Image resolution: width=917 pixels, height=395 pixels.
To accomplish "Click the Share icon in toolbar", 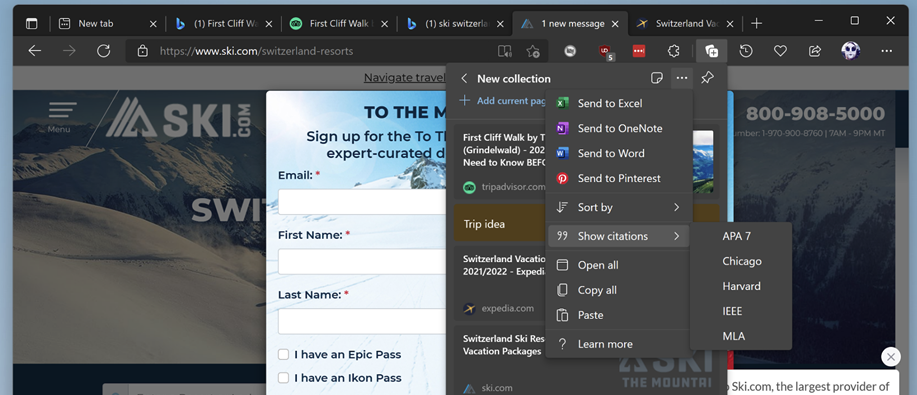I will tap(815, 51).
